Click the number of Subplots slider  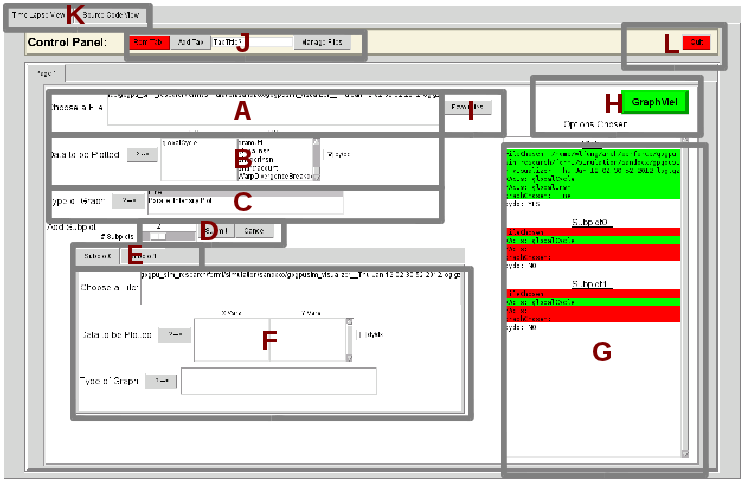[x=160, y=236]
